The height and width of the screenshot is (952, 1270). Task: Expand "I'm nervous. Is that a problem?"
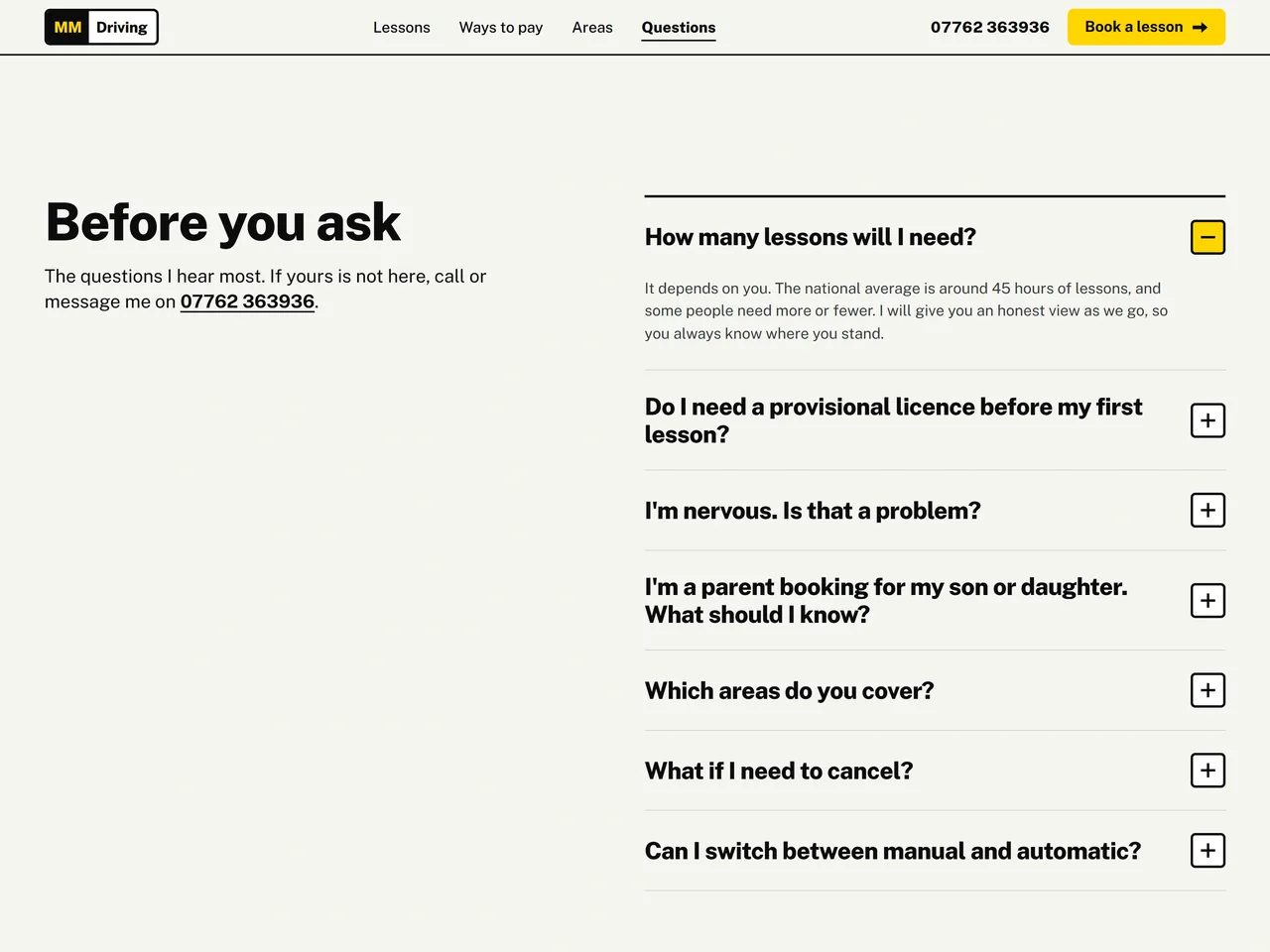(813, 511)
